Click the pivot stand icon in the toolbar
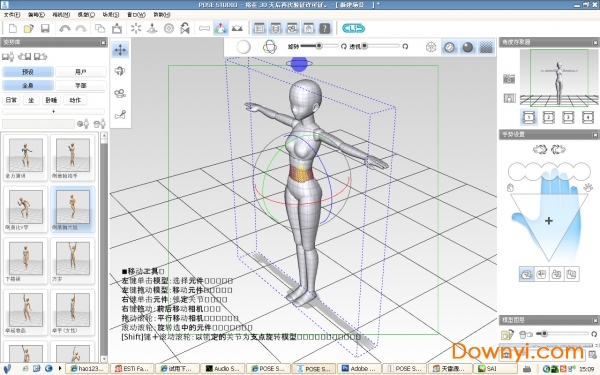The image size is (600, 375). [x=152, y=28]
